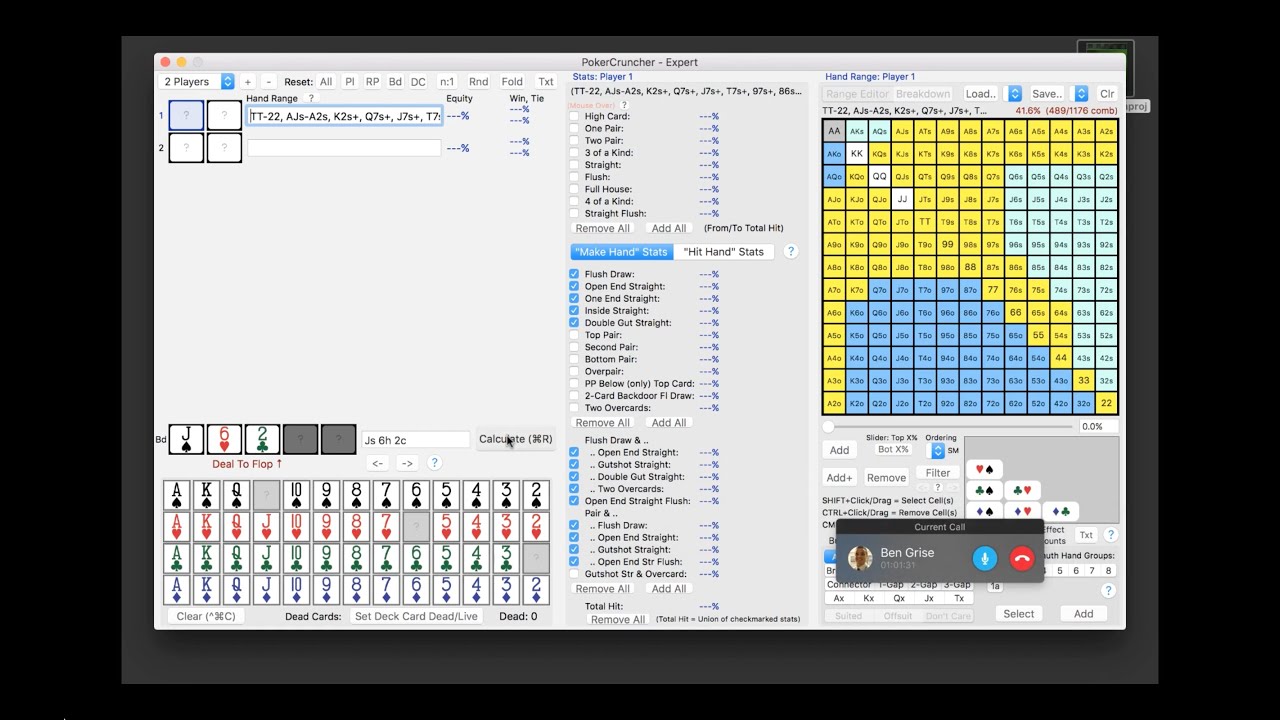This screenshot has height=720, width=1280.
Task: Enable the Top Pair checkbox
Action: point(574,335)
